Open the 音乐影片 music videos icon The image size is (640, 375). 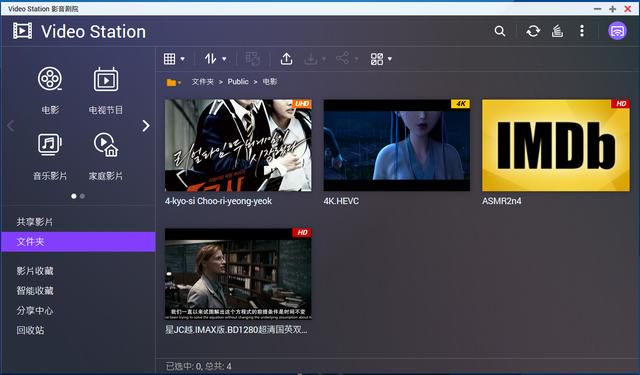coord(50,144)
